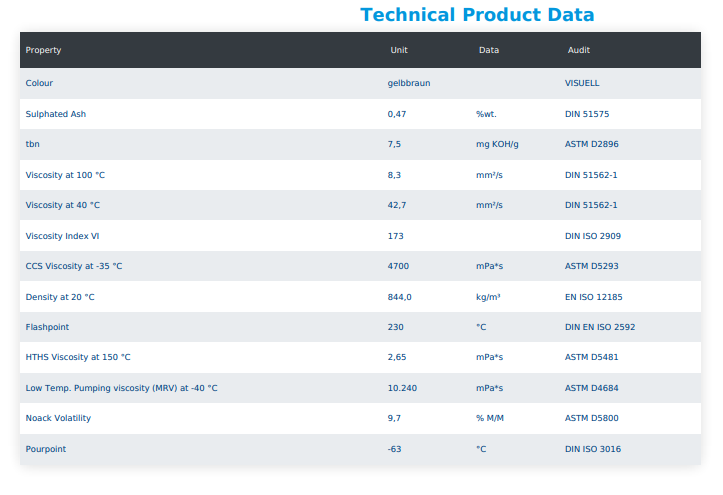Image resolution: width=723 pixels, height=495 pixels.
Task: Click '°C' in the Pourpoint row
Action: (481, 449)
